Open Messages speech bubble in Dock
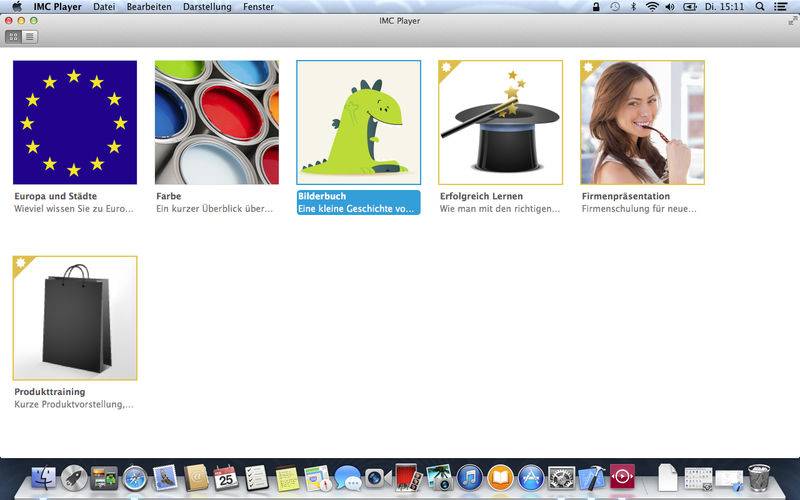The image size is (800, 500). [347, 478]
